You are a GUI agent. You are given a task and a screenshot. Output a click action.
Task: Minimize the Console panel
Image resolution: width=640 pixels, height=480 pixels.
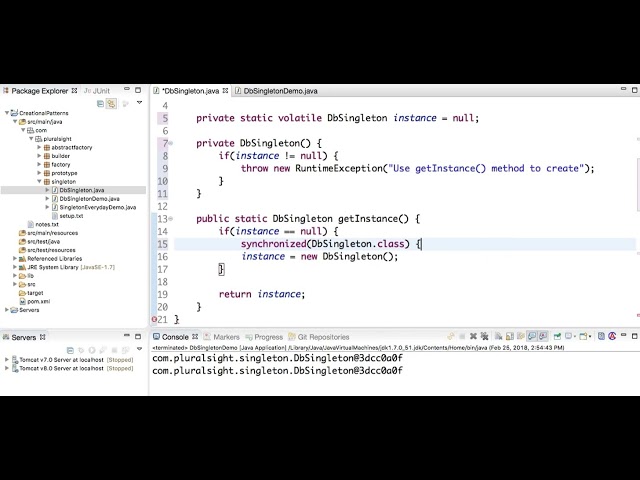pos(623,335)
